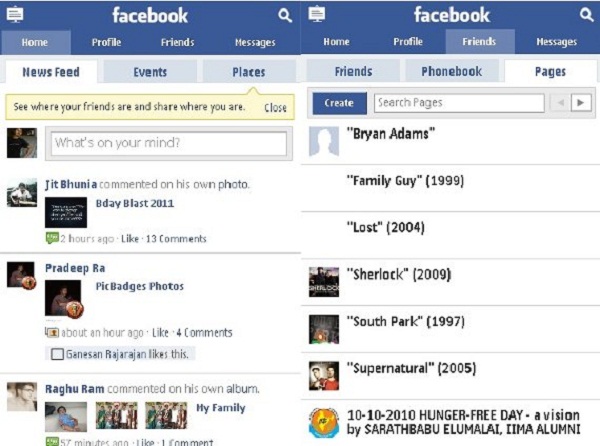Select the Phonebook tab
The width and height of the screenshot is (600, 446).
point(452,71)
